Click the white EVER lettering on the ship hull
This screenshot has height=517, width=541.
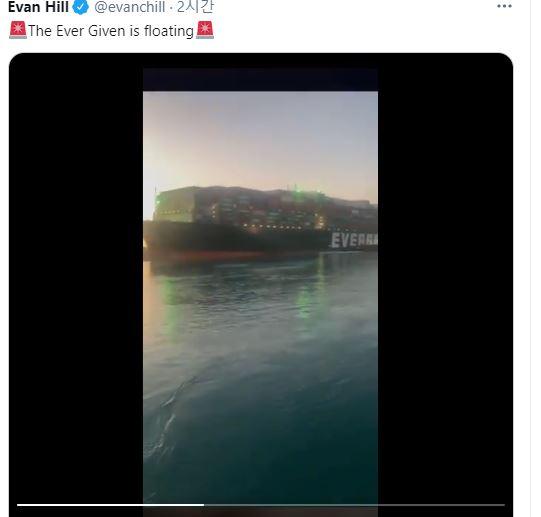coord(354,240)
